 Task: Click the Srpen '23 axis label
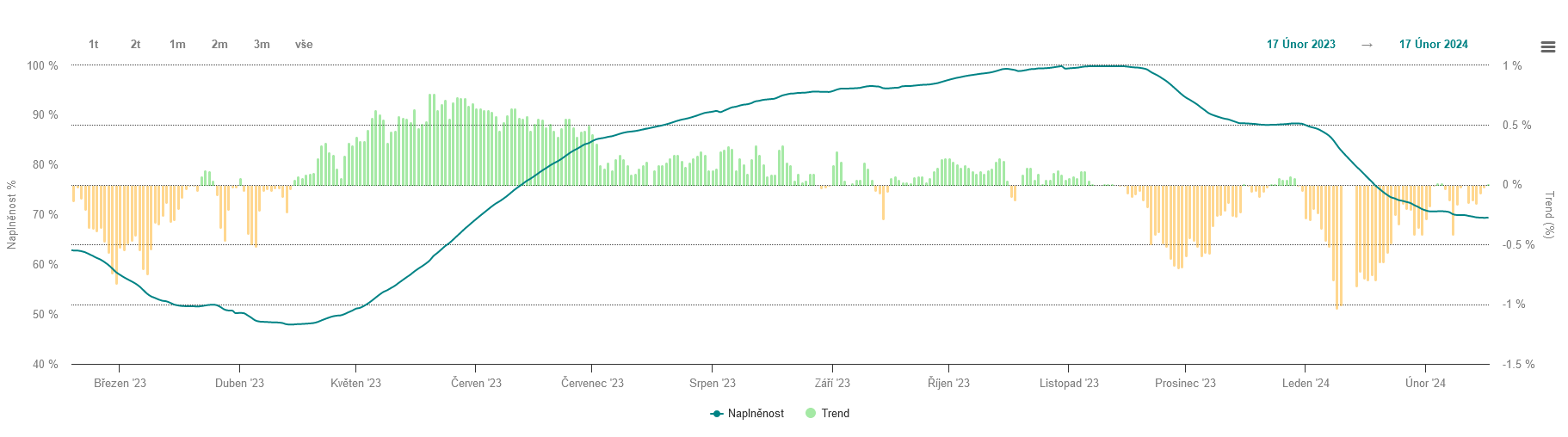tap(713, 384)
